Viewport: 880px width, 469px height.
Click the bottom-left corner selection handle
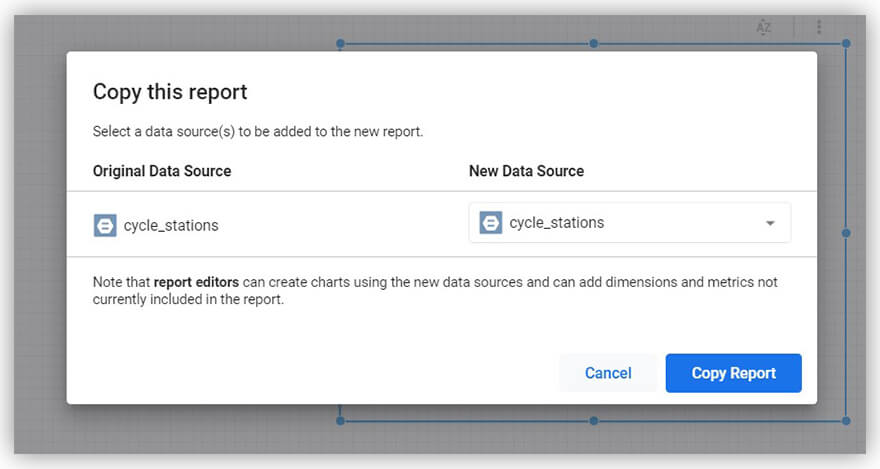point(340,421)
